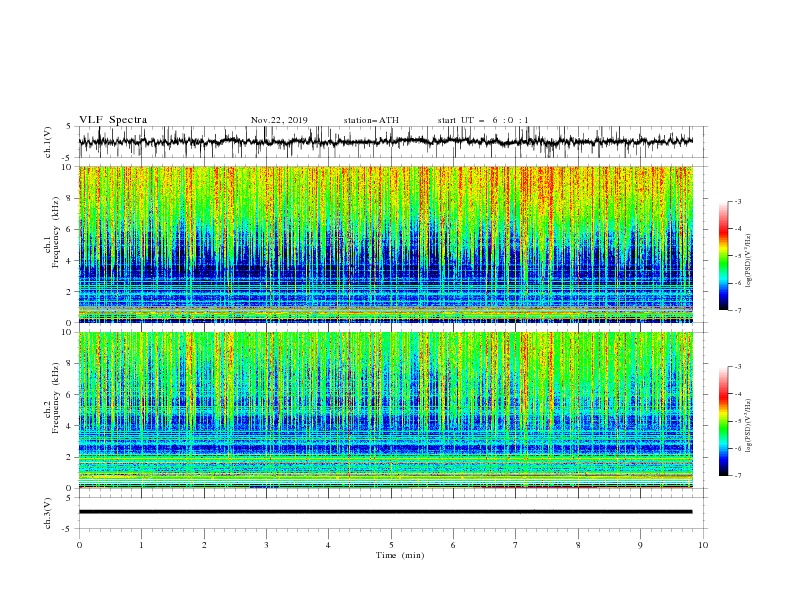Select the ch.2 color bar "log(PSD)(V²/Hz)" label
This screenshot has height=612, width=792.
[x=749, y=425]
